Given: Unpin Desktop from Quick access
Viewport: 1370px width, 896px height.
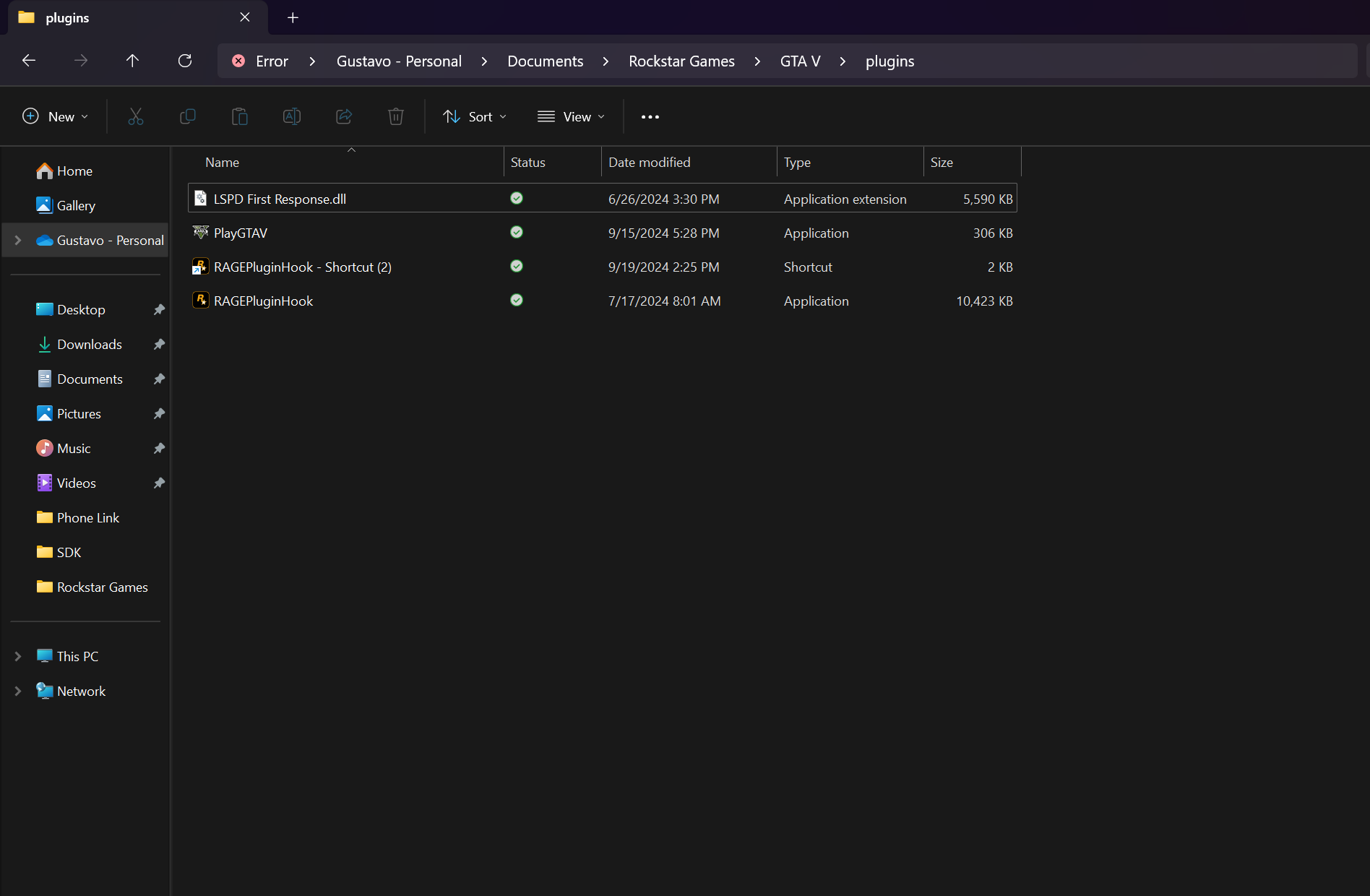Looking at the screenshot, I should [159, 309].
